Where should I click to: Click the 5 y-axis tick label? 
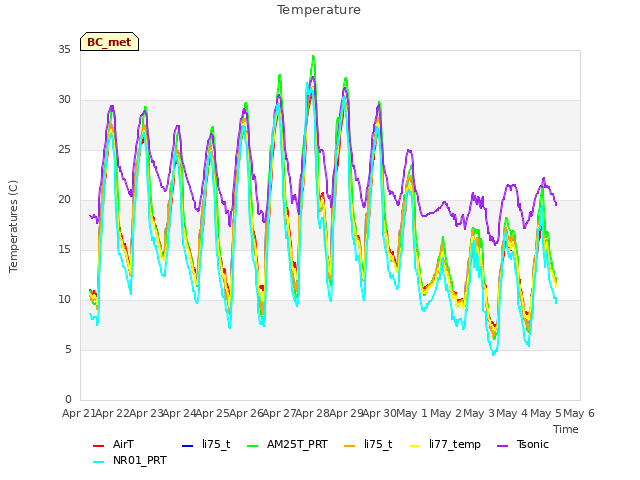[68, 350]
